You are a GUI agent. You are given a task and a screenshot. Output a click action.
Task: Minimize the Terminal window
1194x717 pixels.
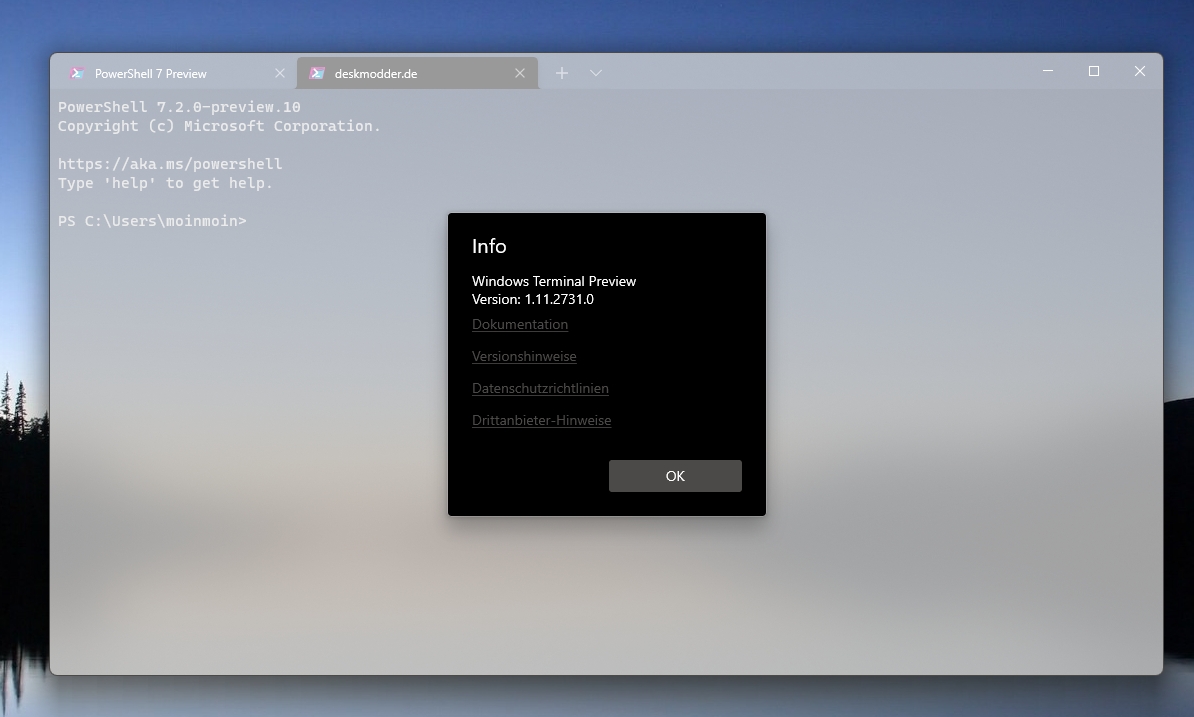click(x=1048, y=71)
